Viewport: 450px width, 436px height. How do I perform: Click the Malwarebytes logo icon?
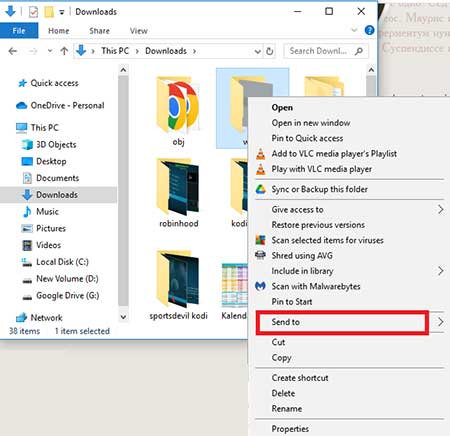(260, 286)
